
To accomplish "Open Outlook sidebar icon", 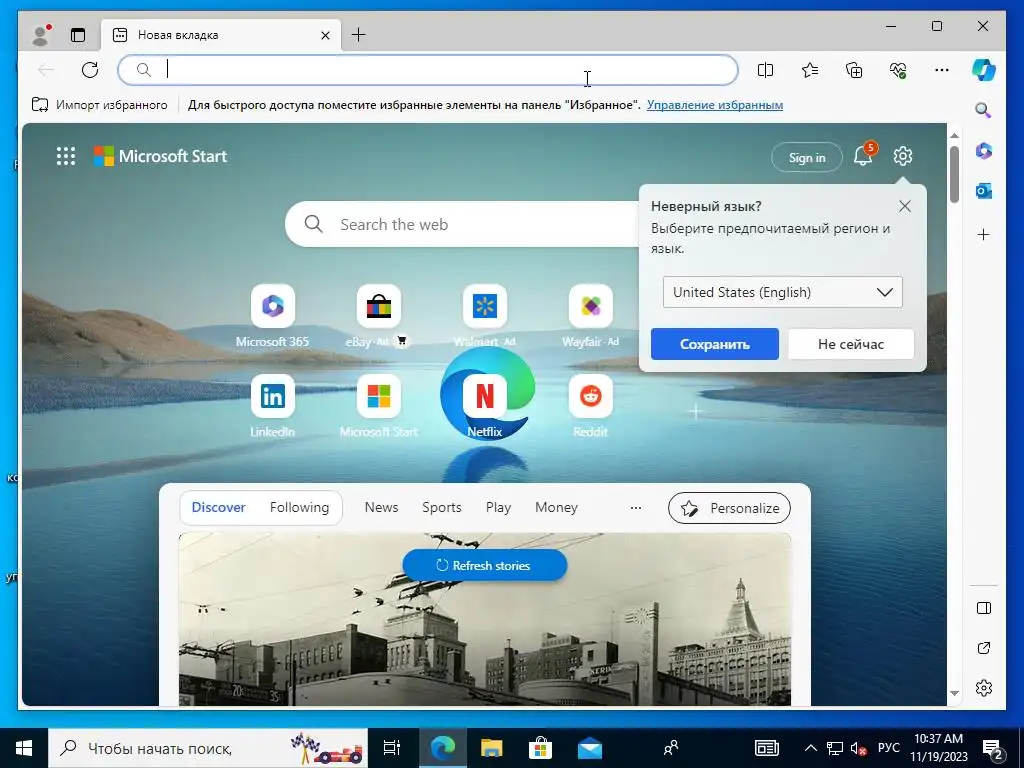I will [984, 191].
